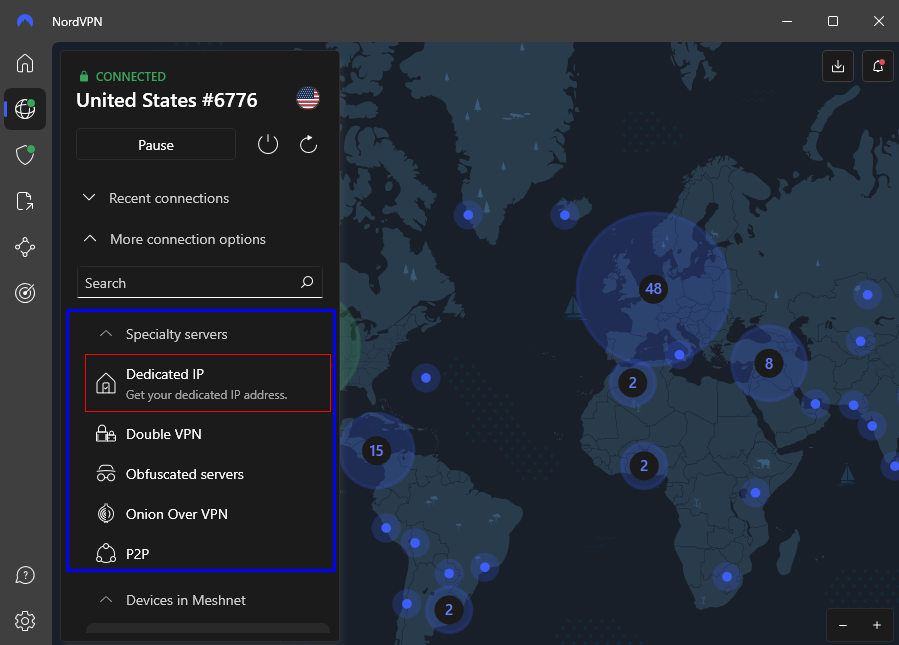Screen dimensions: 899x645
Task: Click the notifications bell icon
Action: [x=878, y=67]
